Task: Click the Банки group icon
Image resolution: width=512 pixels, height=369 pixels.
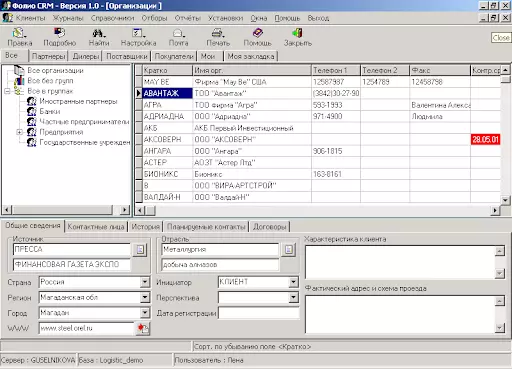Action: point(32,111)
